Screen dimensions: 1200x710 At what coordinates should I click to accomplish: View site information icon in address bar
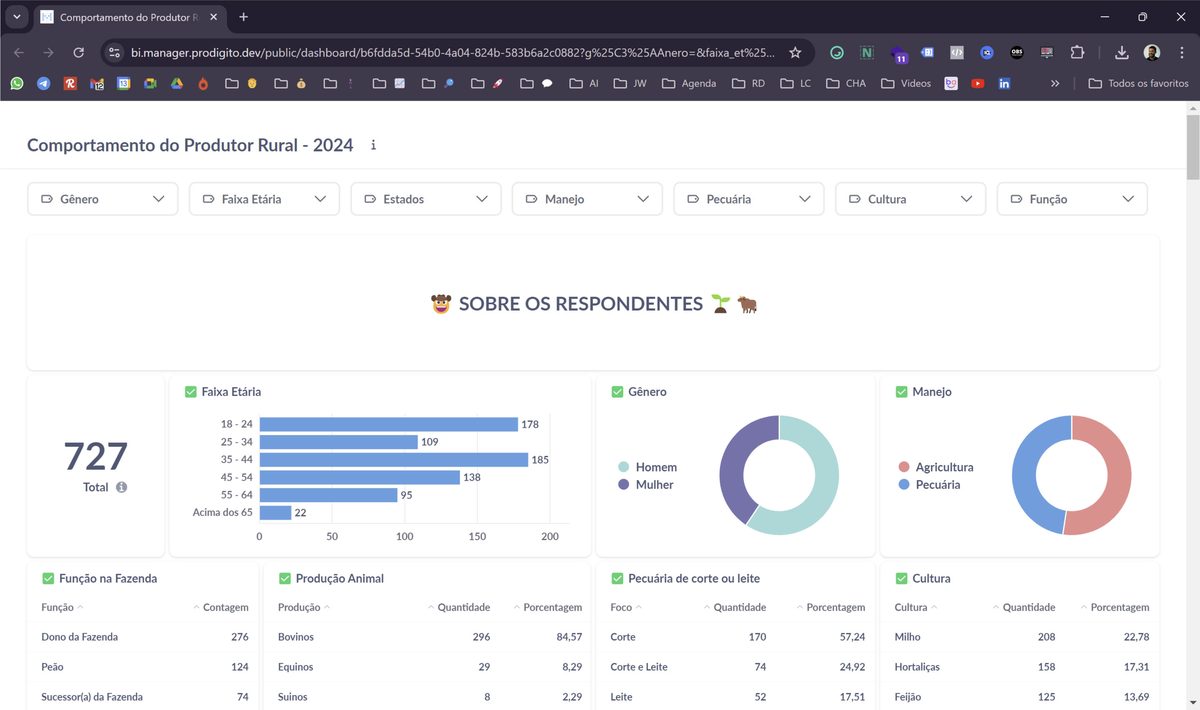[114, 52]
